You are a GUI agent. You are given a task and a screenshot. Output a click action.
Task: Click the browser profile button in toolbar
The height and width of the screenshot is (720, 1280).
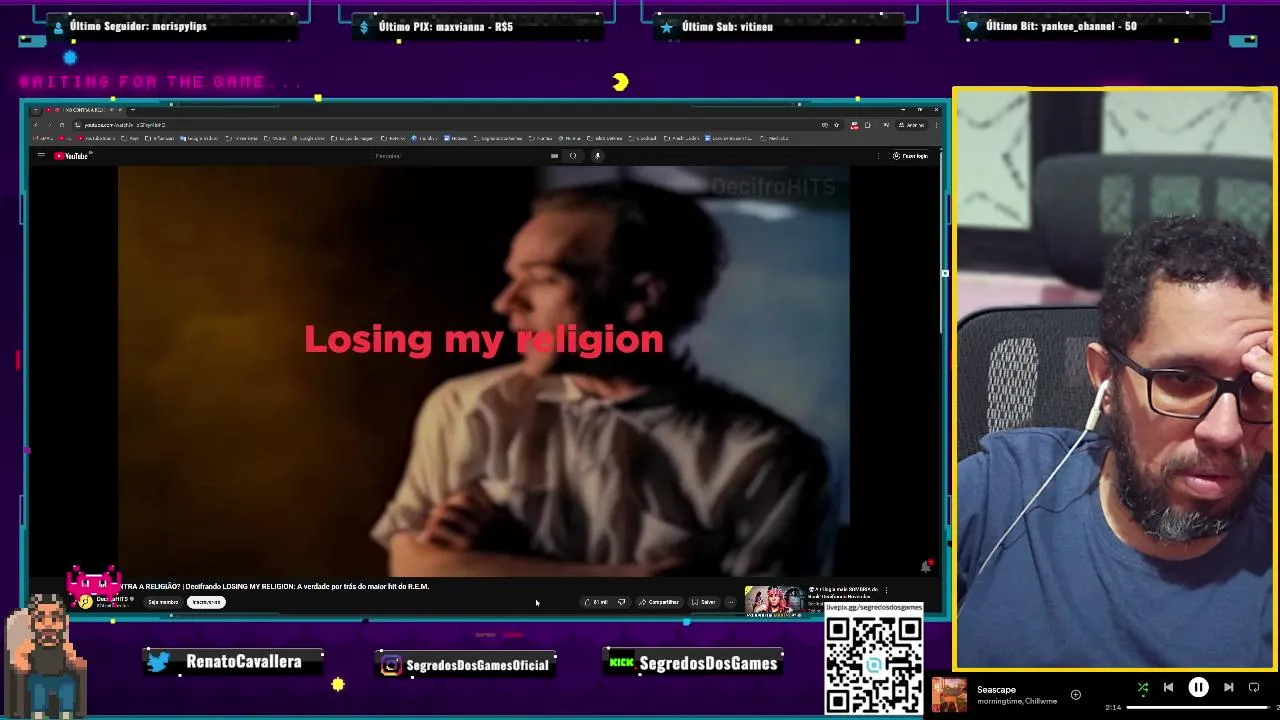pos(912,125)
